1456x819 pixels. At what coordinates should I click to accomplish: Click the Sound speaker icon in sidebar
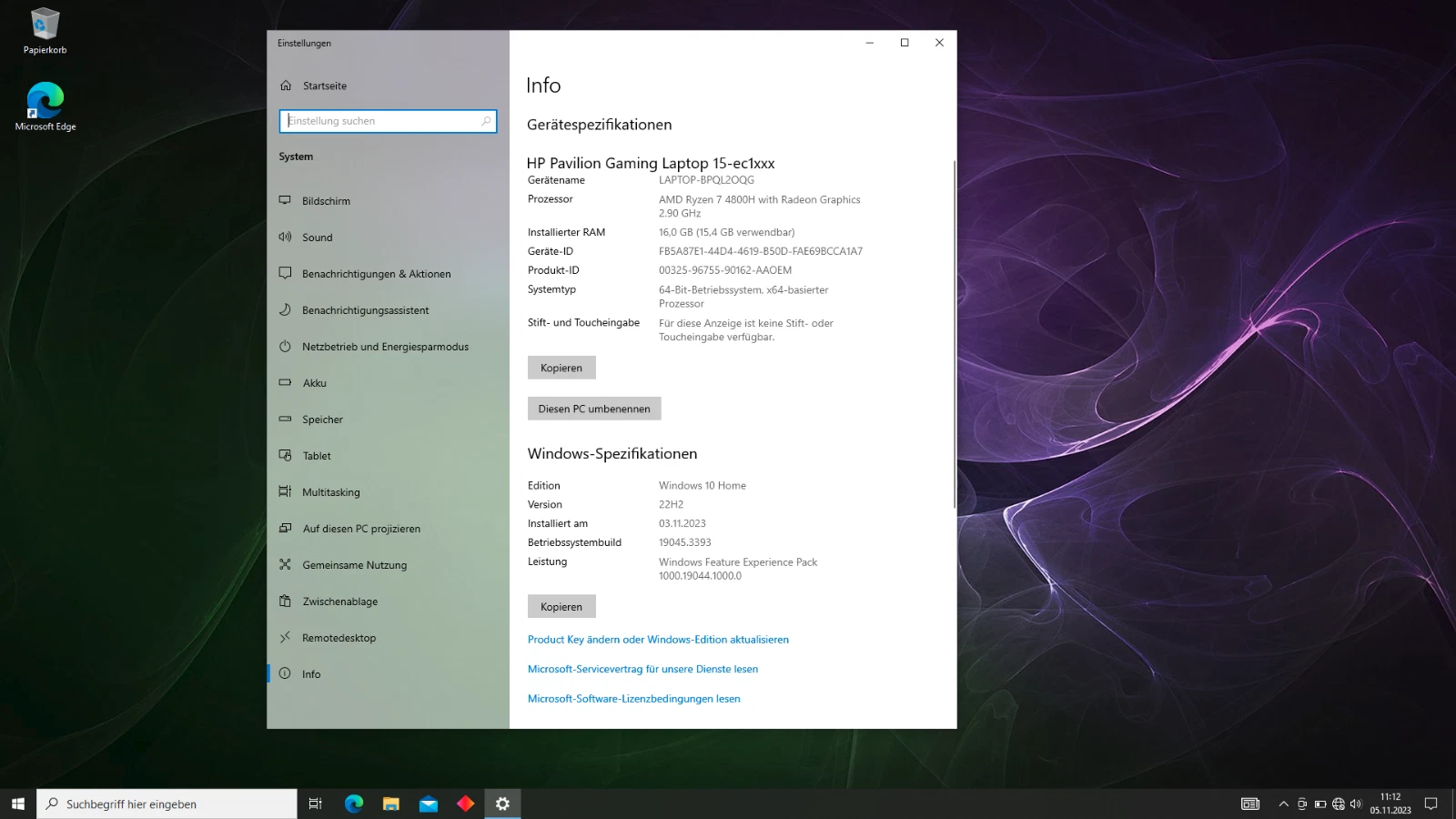[285, 237]
